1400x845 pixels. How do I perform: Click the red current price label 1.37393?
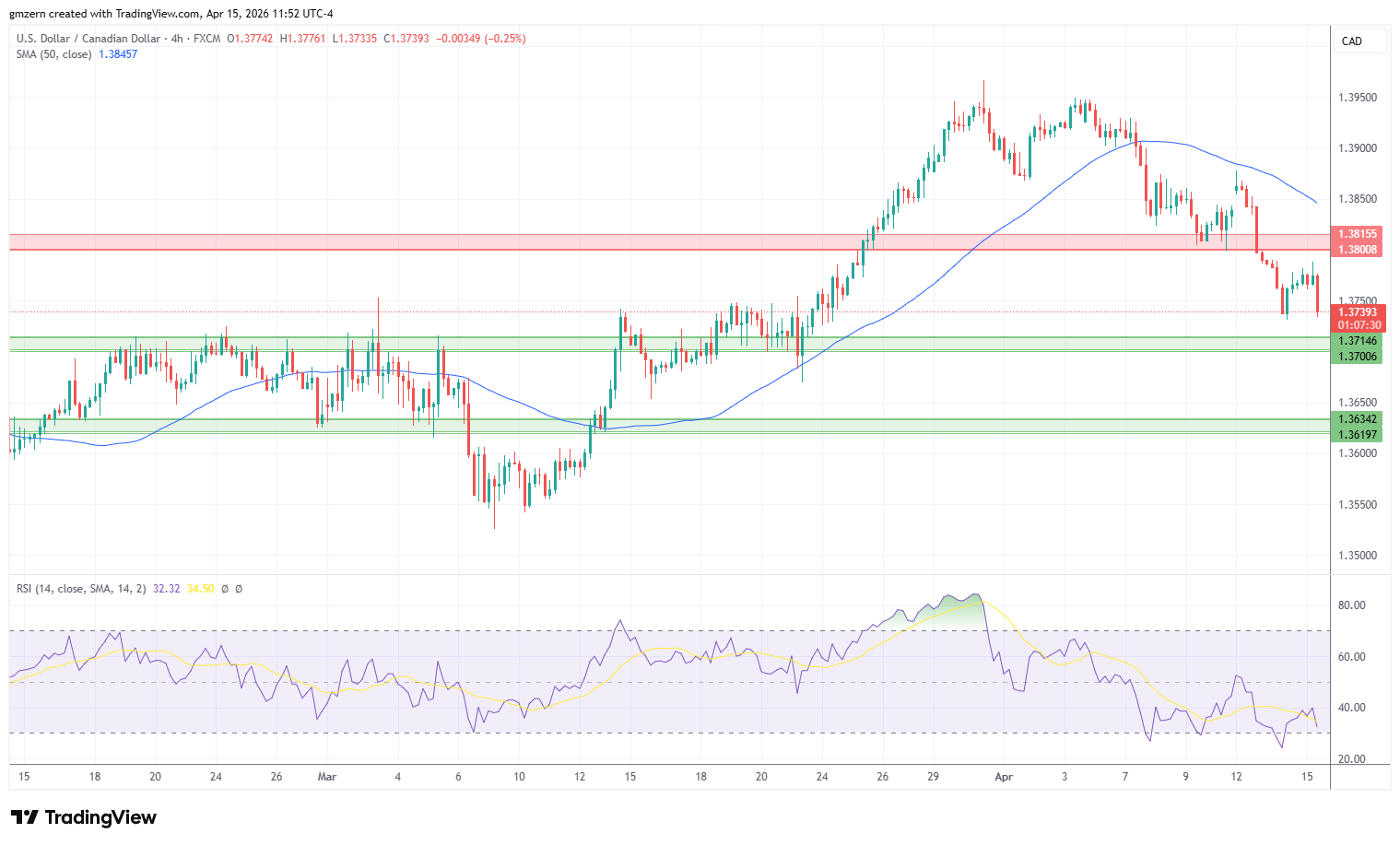pos(1358,312)
